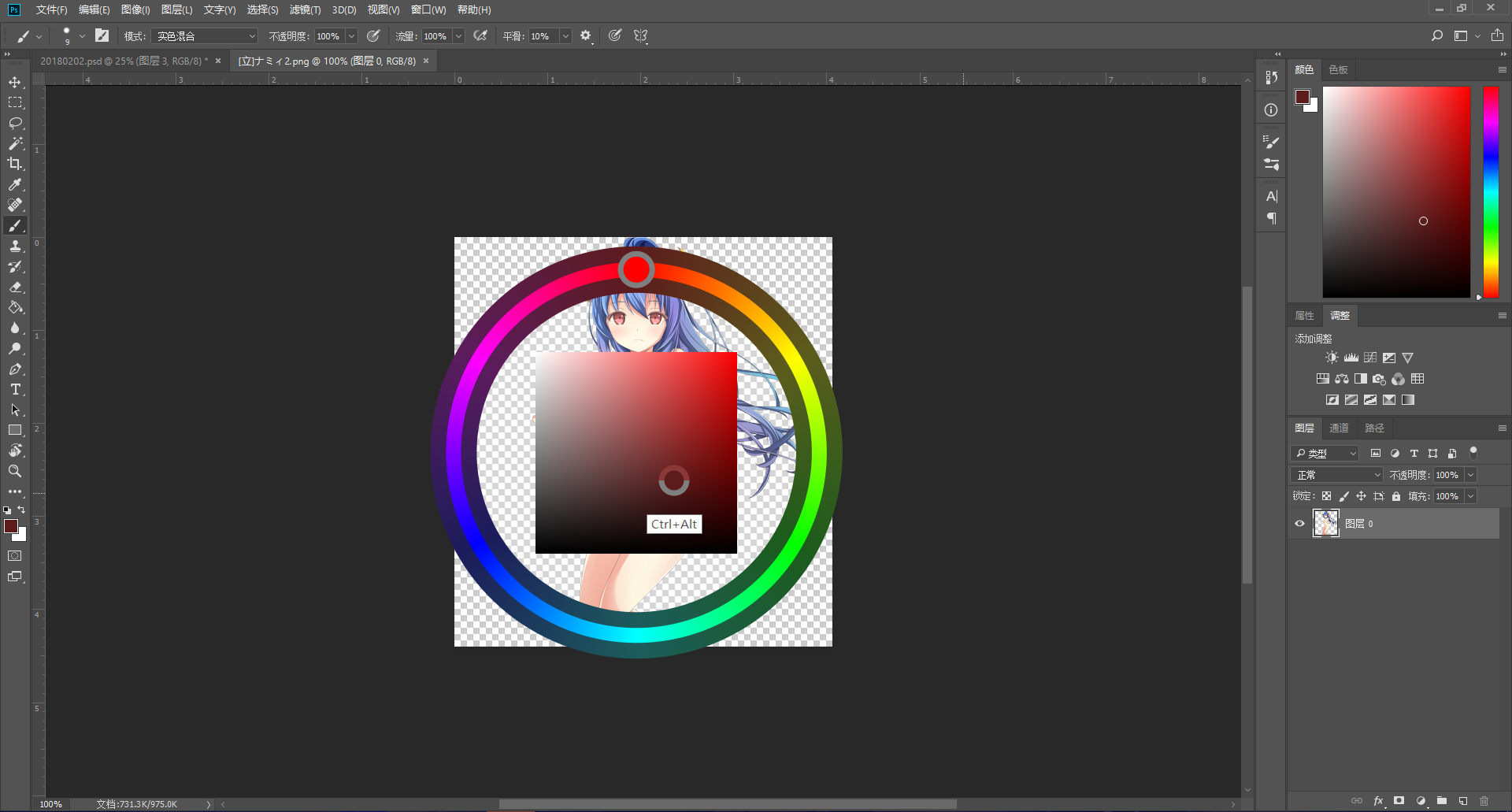Select the Crop tool
The width and height of the screenshot is (1512, 812).
pos(15,164)
